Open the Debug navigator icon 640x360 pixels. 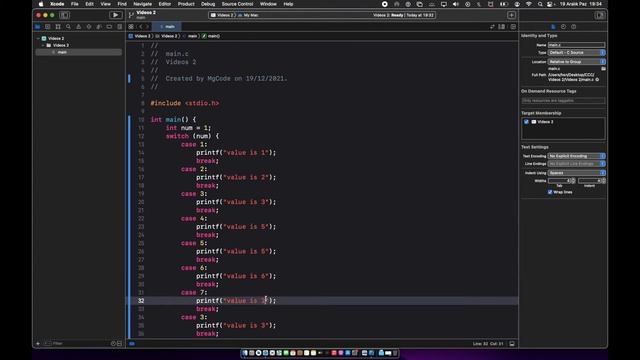click(x=99, y=27)
